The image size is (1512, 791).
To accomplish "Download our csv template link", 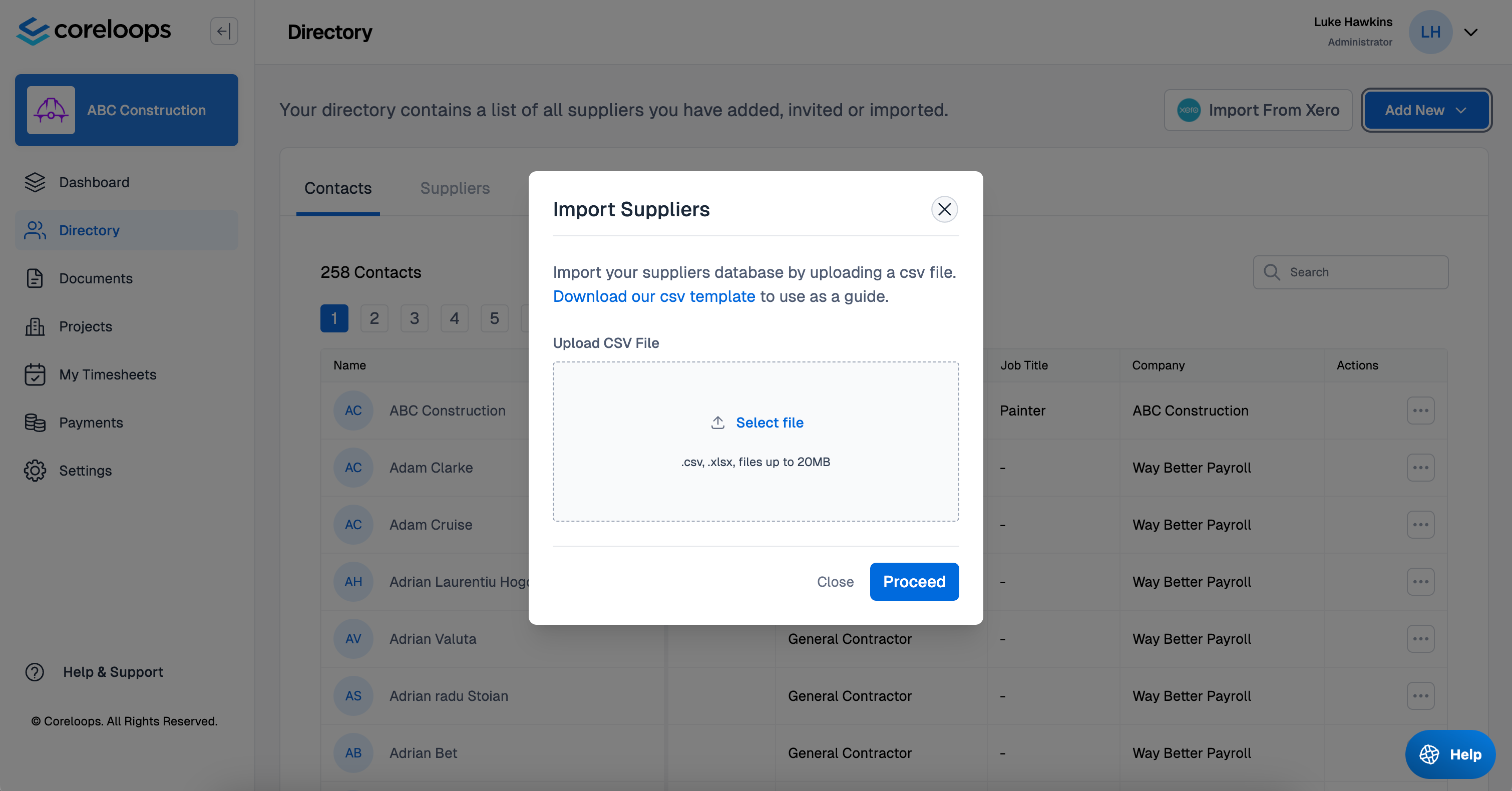I will tap(654, 296).
